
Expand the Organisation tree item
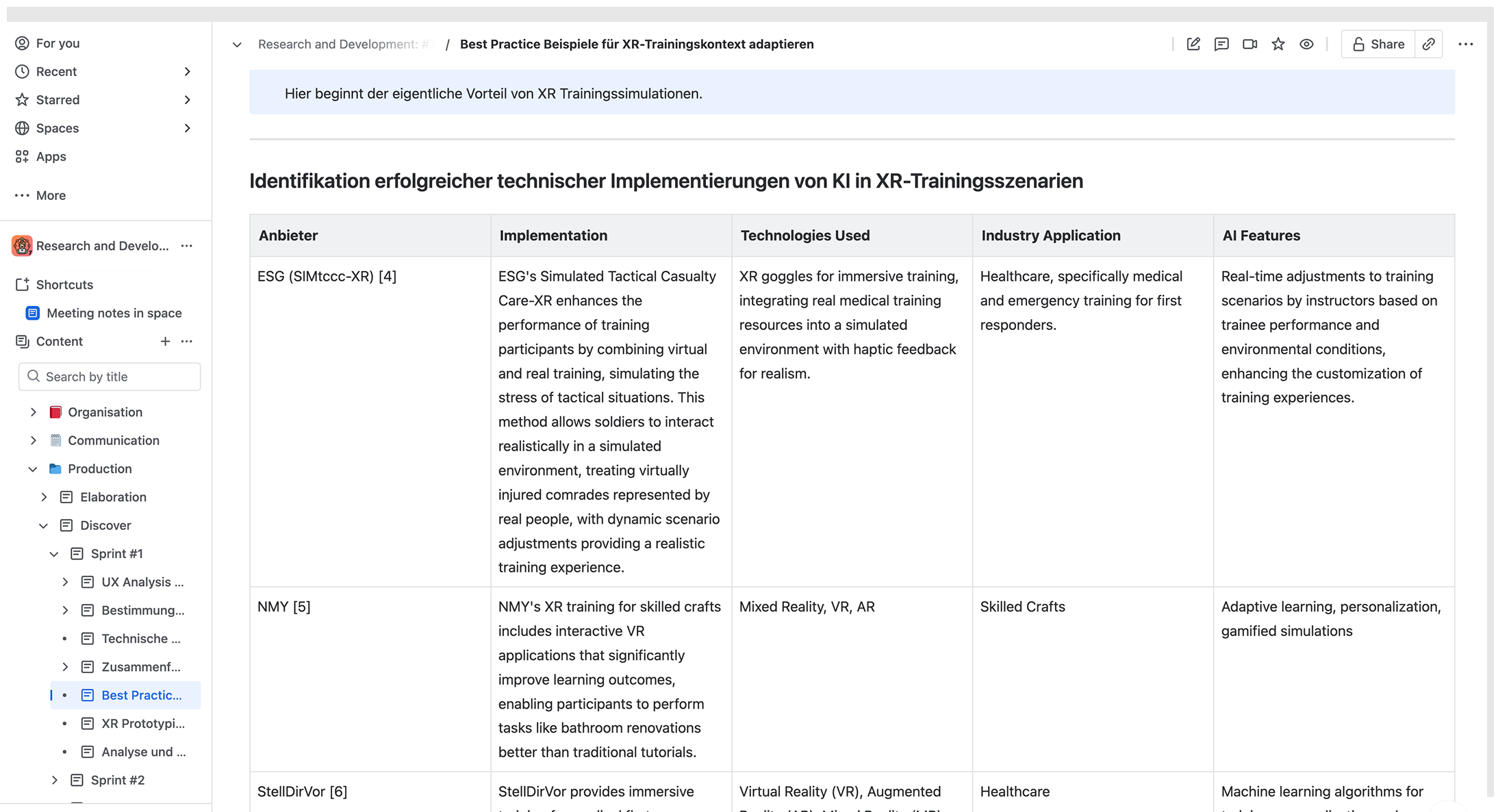coord(33,412)
